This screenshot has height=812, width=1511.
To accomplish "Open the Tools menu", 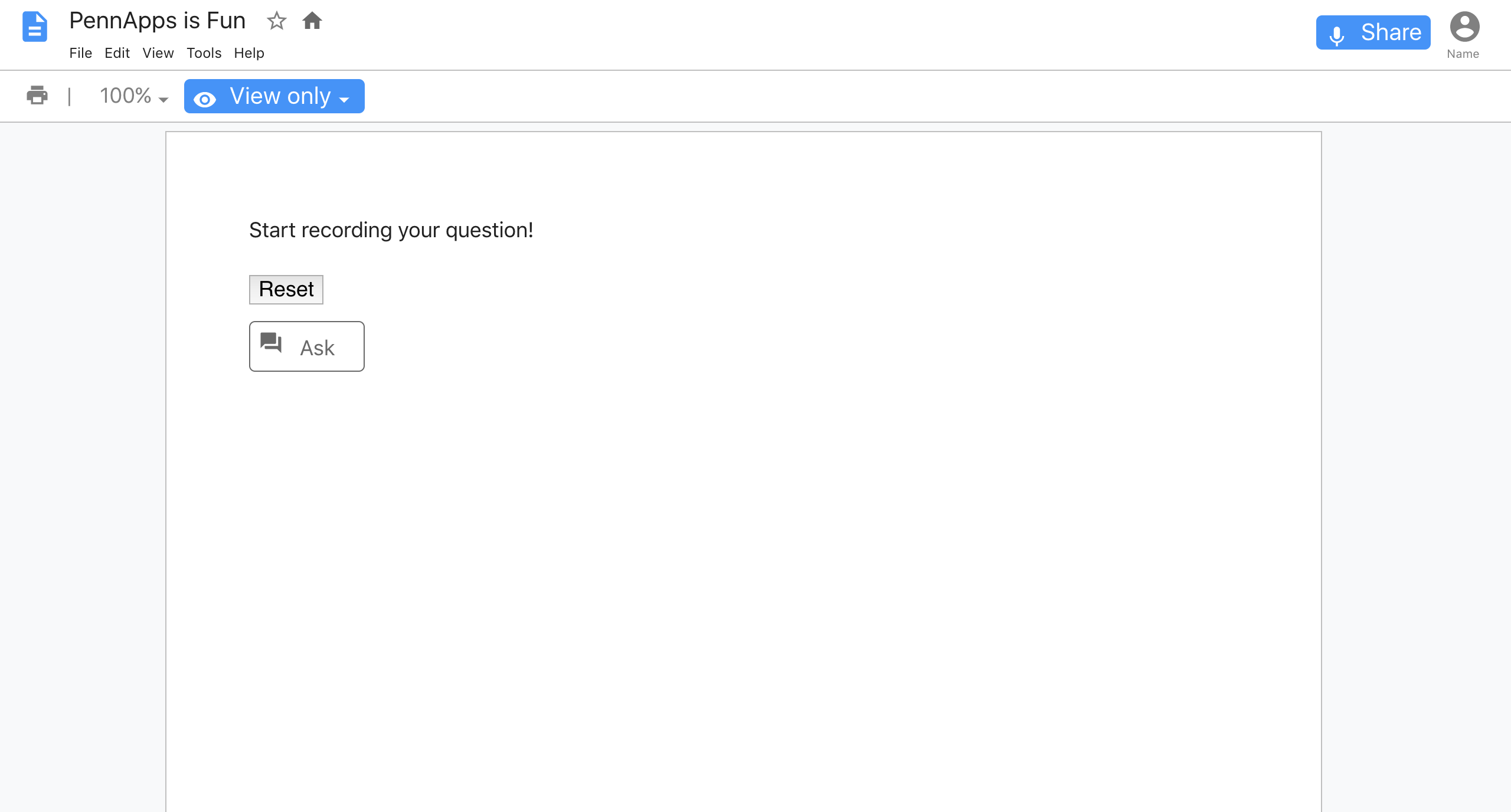I will coord(204,53).
